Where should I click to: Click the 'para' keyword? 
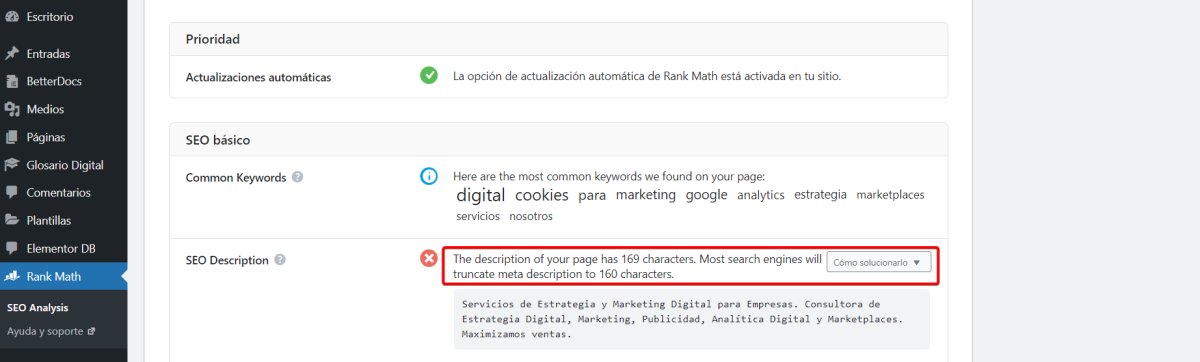click(x=592, y=195)
